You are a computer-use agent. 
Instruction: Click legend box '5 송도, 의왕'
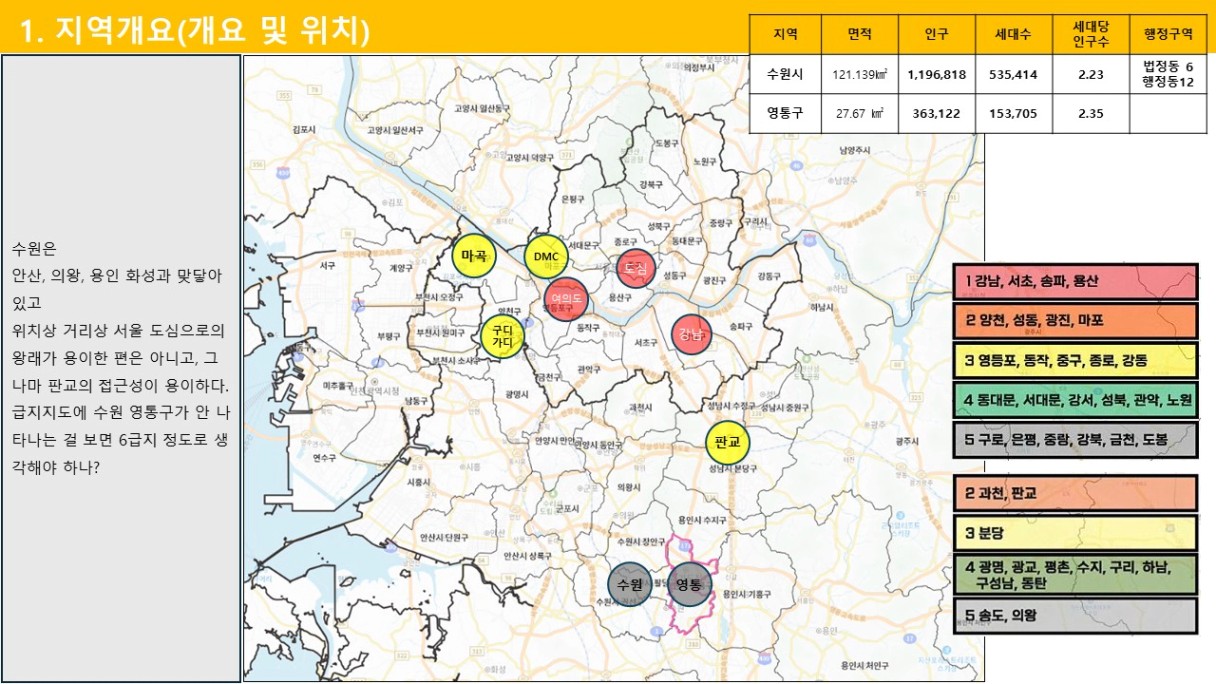[1075, 615]
